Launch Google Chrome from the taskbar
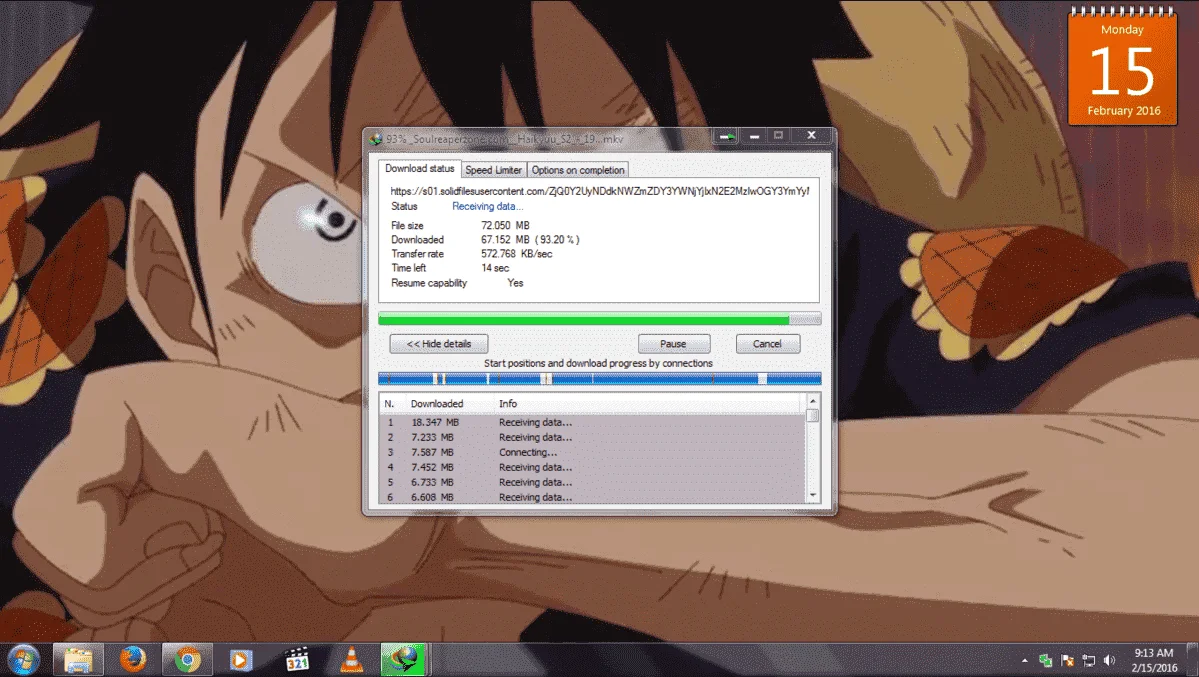Image resolution: width=1199 pixels, height=677 pixels. pos(187,659)
